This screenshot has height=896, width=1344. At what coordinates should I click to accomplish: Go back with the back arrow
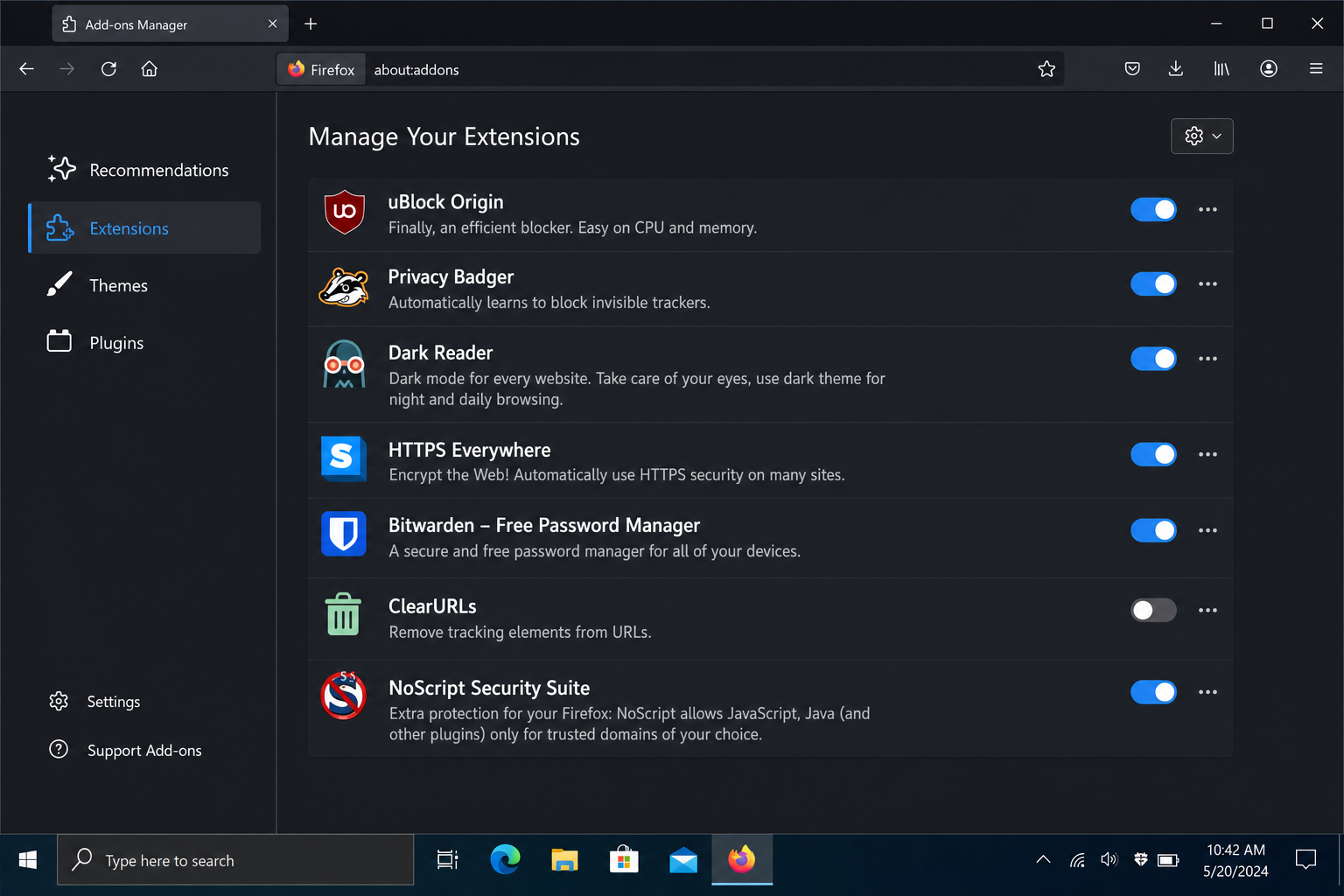click(x=26, y=69)
